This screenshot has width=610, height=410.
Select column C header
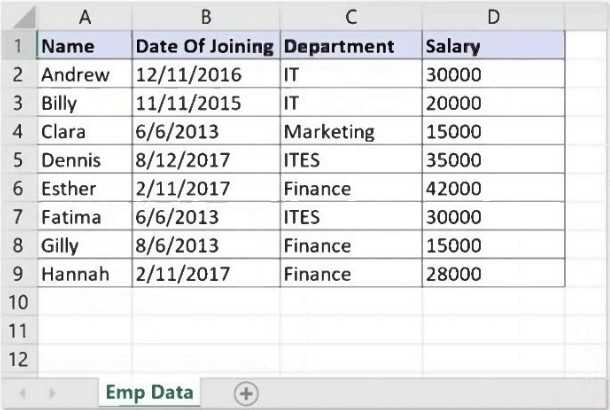tap(350, 16)
